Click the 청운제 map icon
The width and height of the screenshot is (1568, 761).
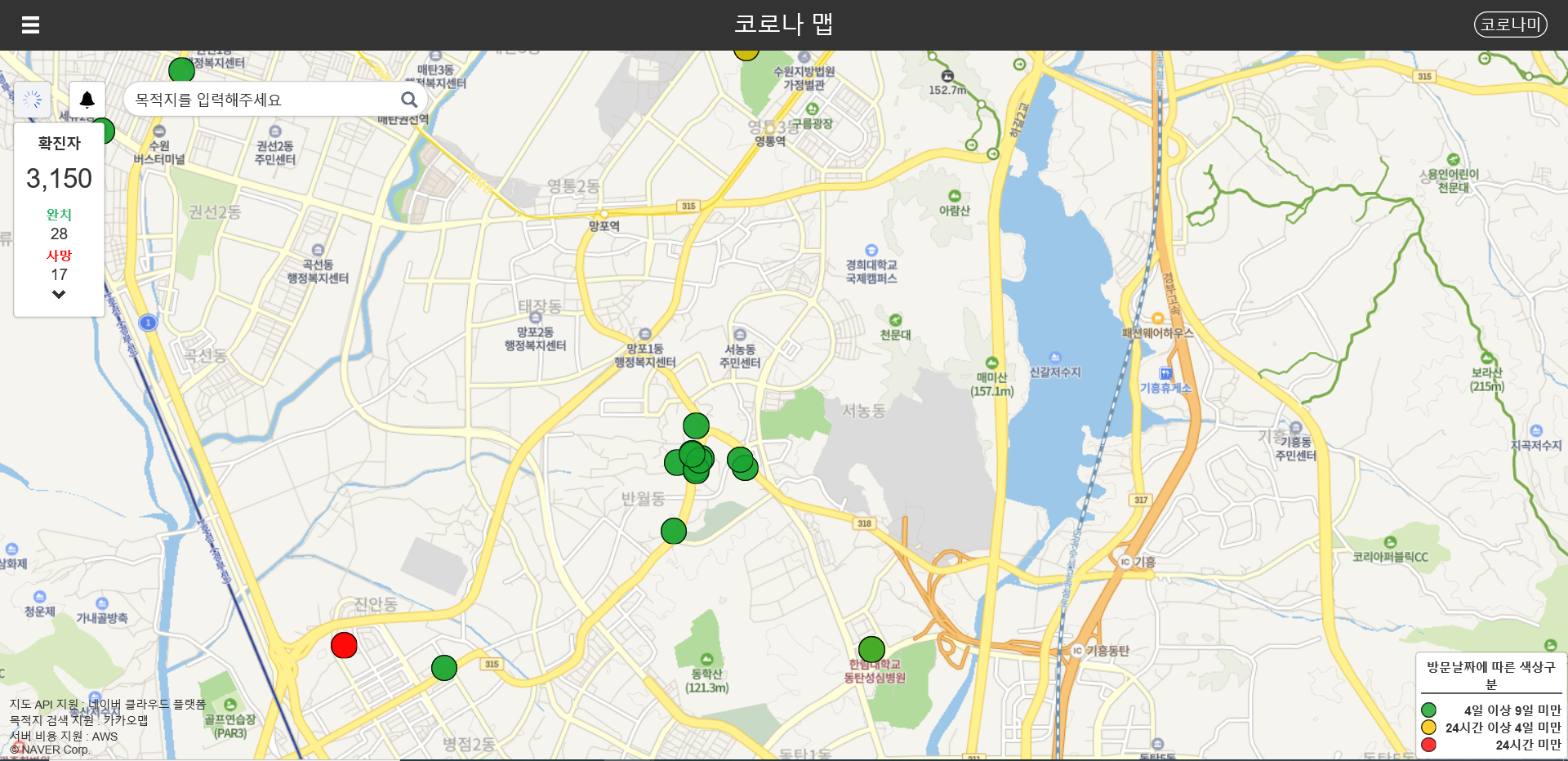click(39, 597)
